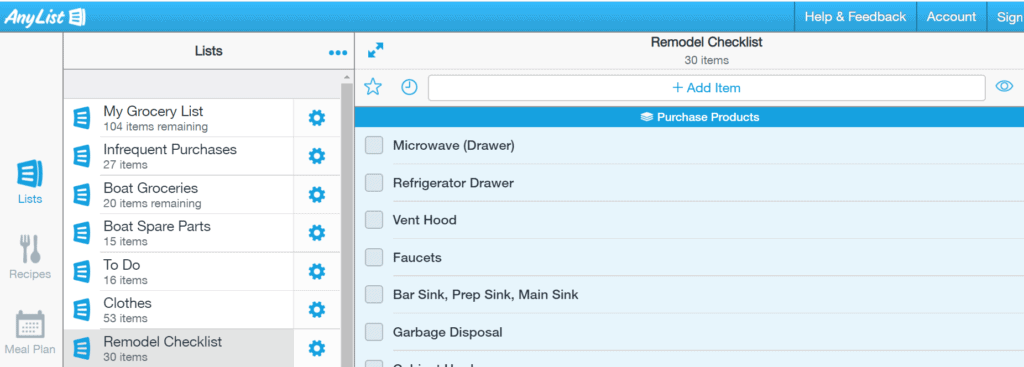Click the Add Item input field
The image size is (1024, 367).
click(707, 88)
